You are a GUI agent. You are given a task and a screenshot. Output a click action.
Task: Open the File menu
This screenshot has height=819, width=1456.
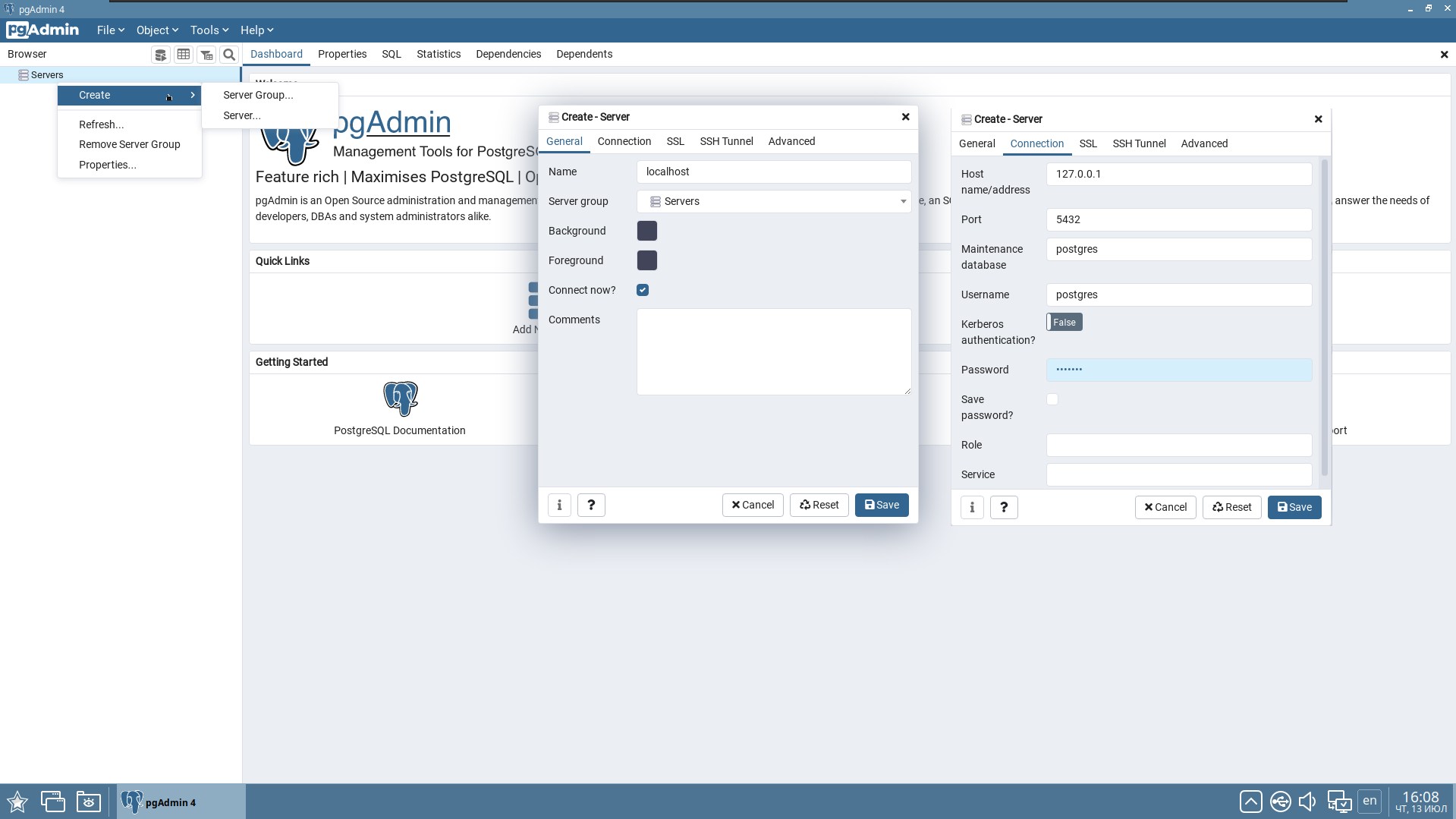click(111, 30)
